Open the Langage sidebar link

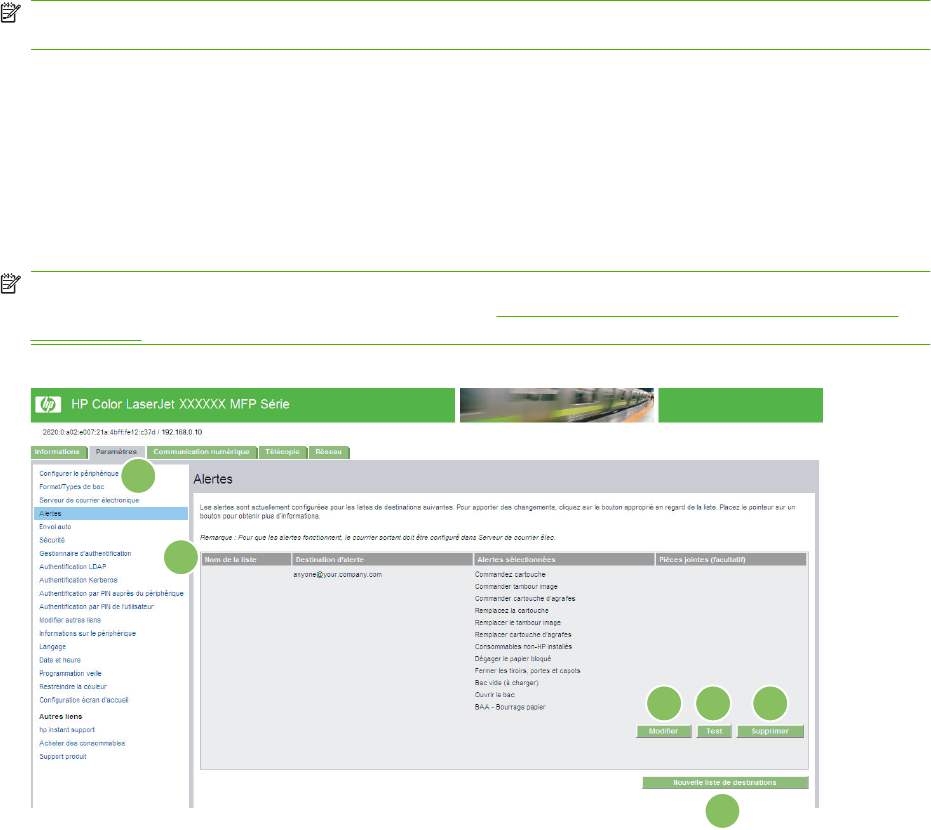click(53, 647)
